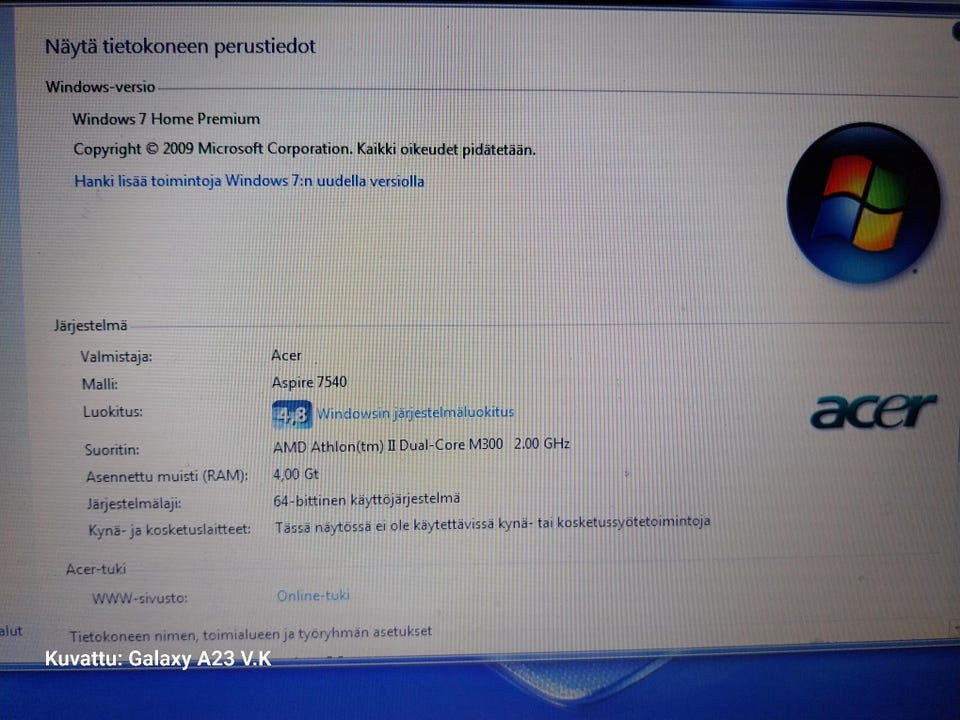Viewport: 960px width, 720px height.
Task: Select the '4,00 Gt' memory value
Action: (296, 474)
